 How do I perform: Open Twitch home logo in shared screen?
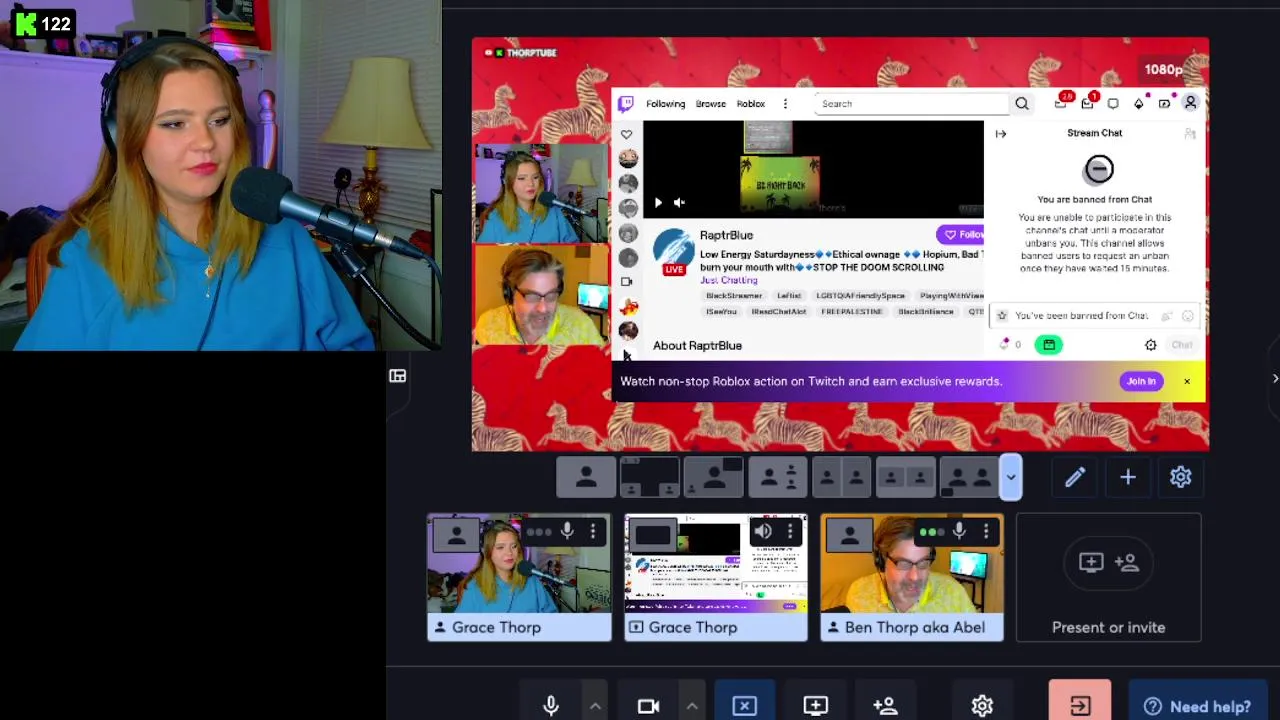click(x=626, y=103)
